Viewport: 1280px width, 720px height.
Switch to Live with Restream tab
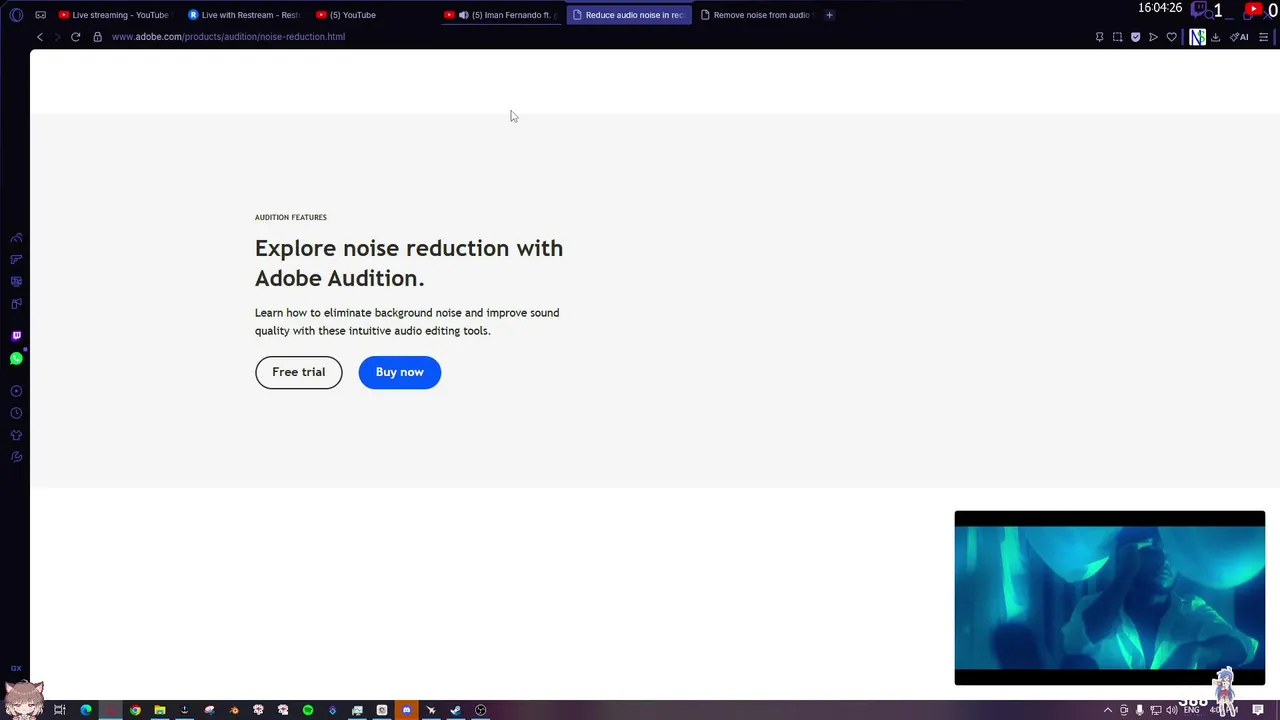pyautogui.click(x=244, y=15)
